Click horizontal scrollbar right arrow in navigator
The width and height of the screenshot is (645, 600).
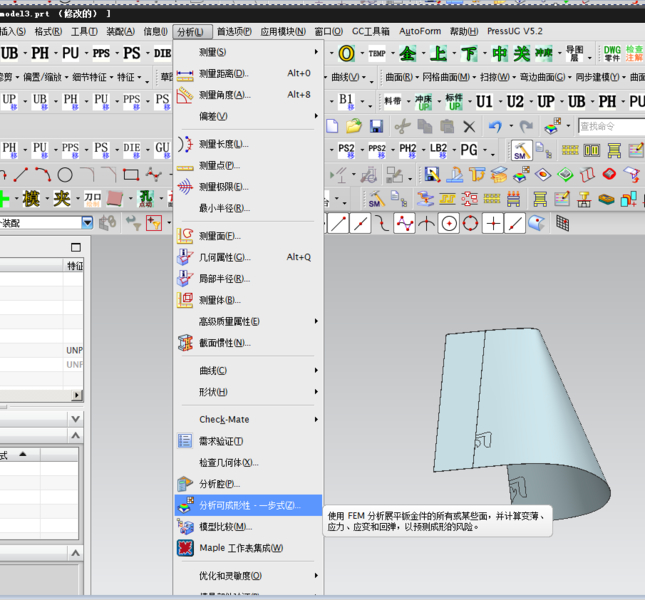pyautogui.click(x=77, y=395)
